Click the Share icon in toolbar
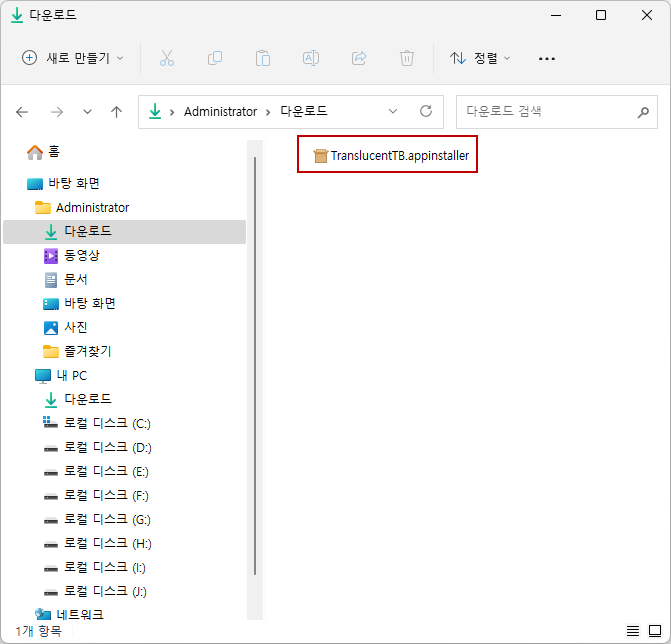Viewport: 671px width, 644px height. 359,58
